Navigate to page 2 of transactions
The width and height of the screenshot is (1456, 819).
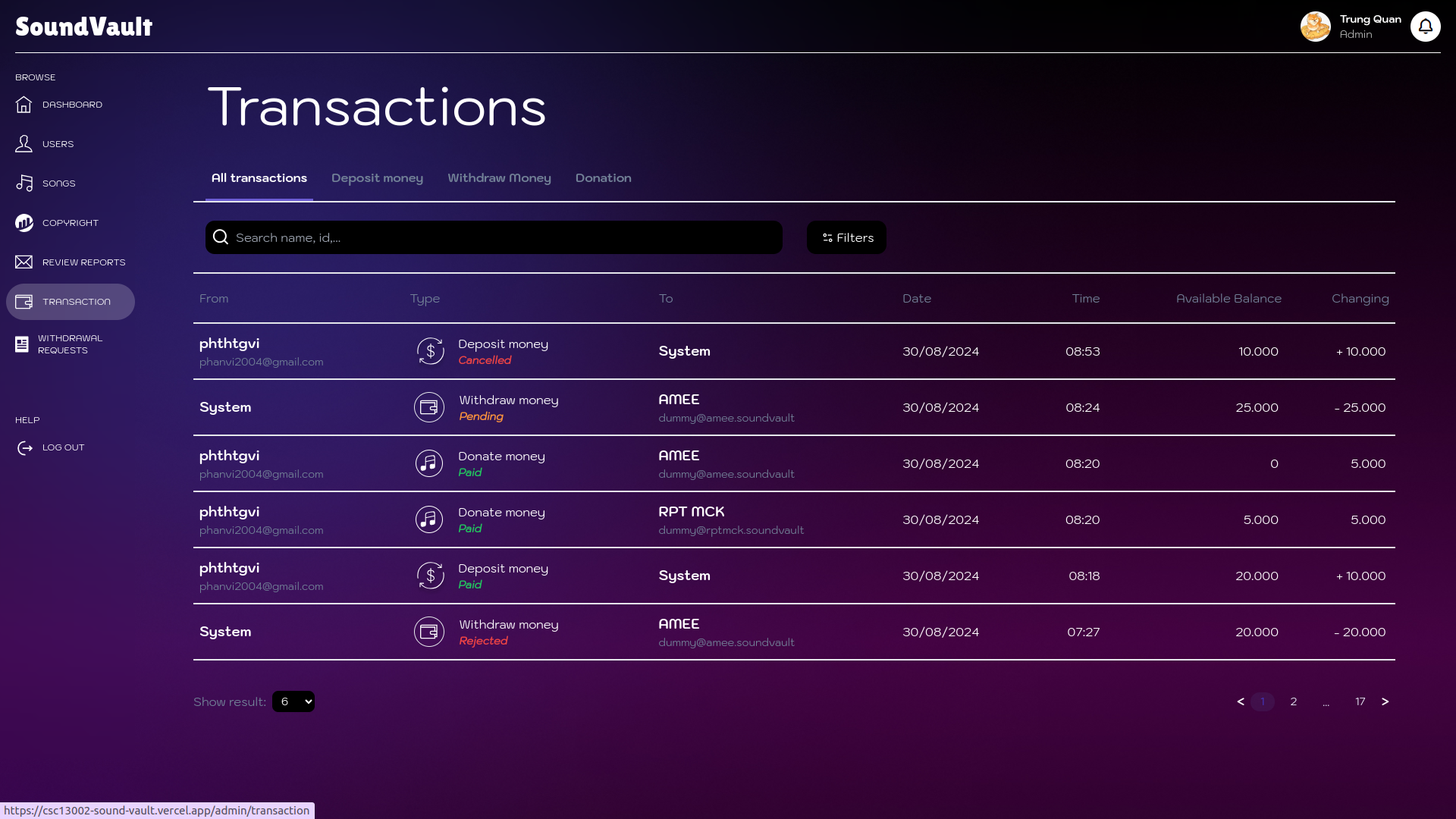(x=1293, y=700)
